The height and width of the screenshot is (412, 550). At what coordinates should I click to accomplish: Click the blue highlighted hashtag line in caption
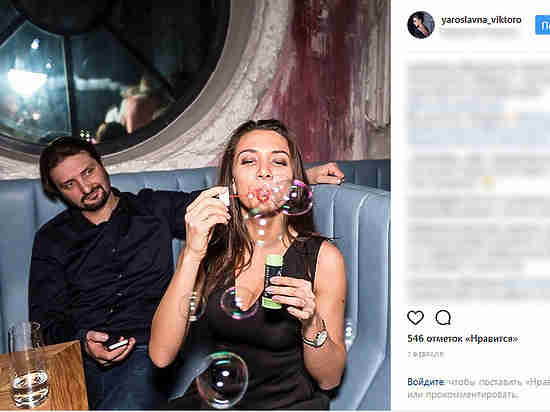coord(478,136)
